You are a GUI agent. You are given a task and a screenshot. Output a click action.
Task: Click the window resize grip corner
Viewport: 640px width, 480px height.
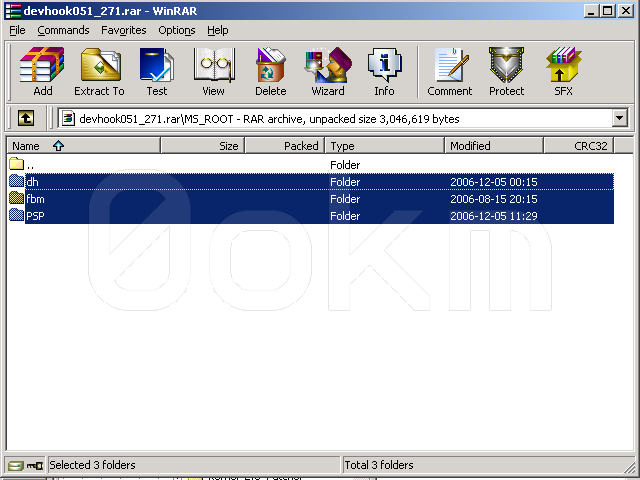(x=629, y=467)
